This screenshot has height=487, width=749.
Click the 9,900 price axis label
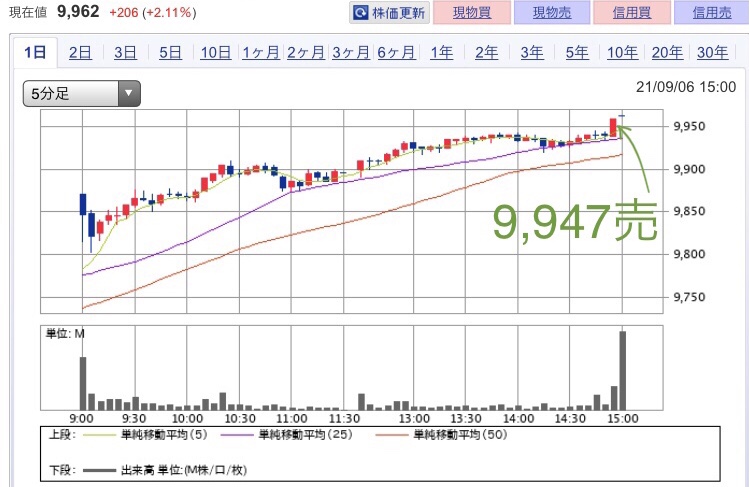[x=689, y=169]
